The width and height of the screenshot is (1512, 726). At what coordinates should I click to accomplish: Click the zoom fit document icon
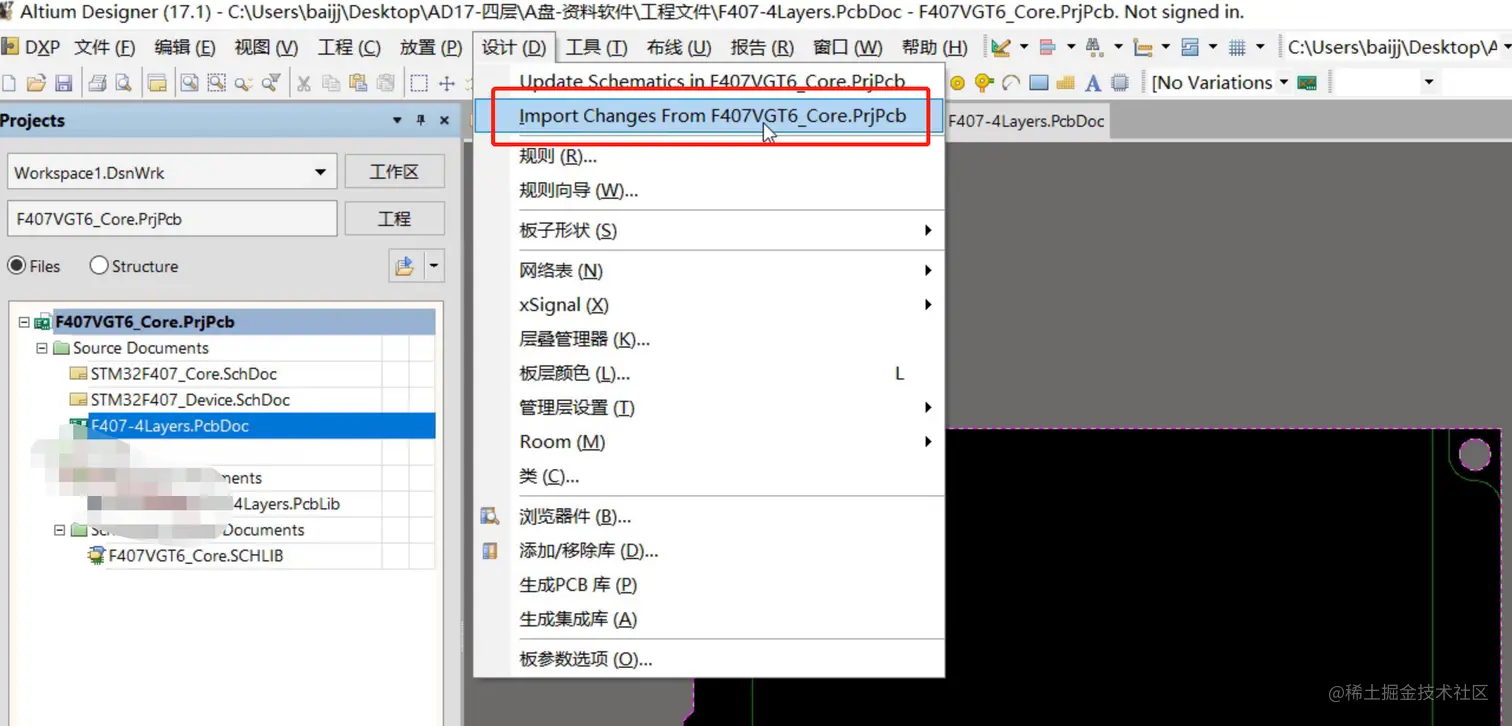coord(189,83)
